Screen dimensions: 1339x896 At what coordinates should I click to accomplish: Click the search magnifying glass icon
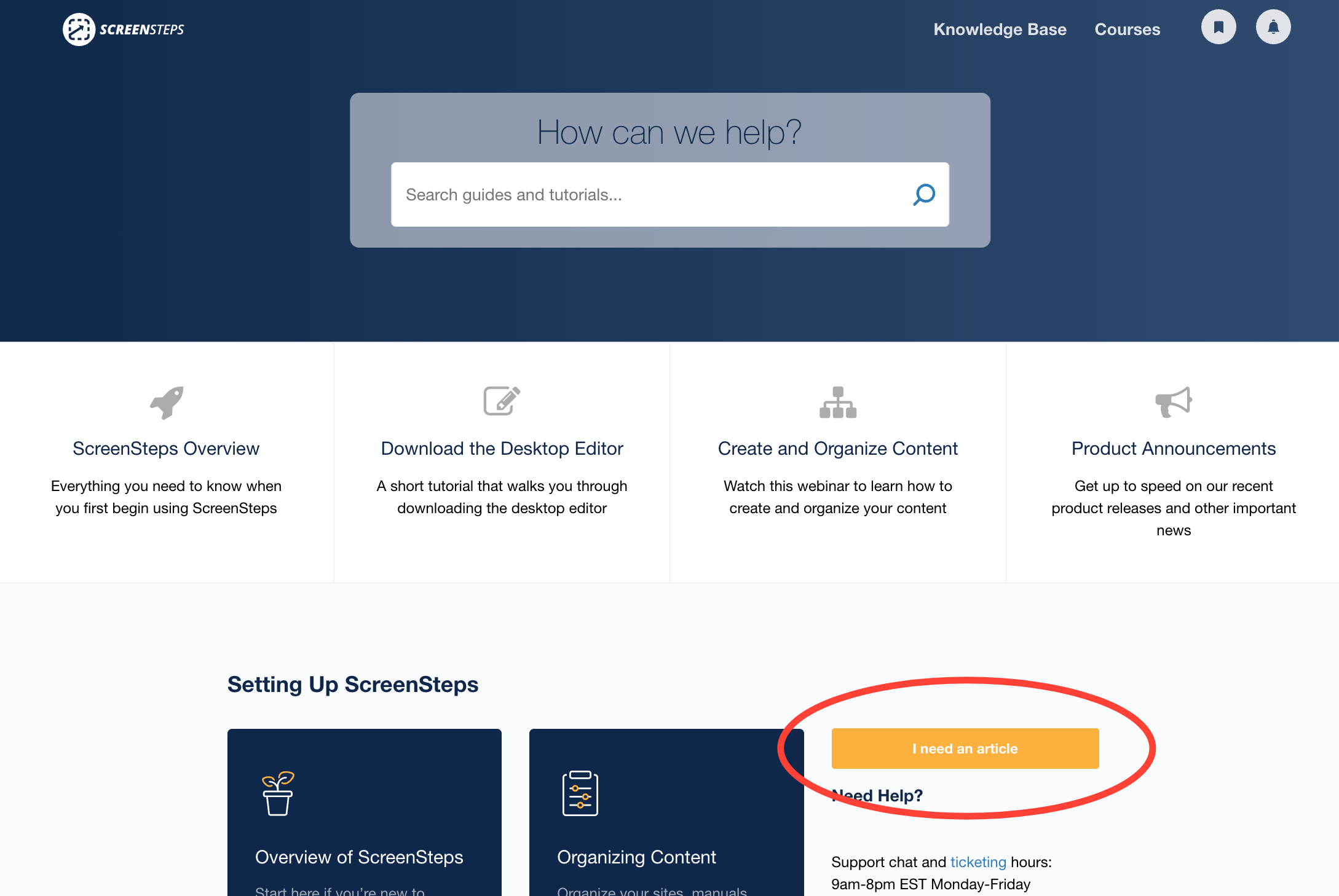(923, 195)
